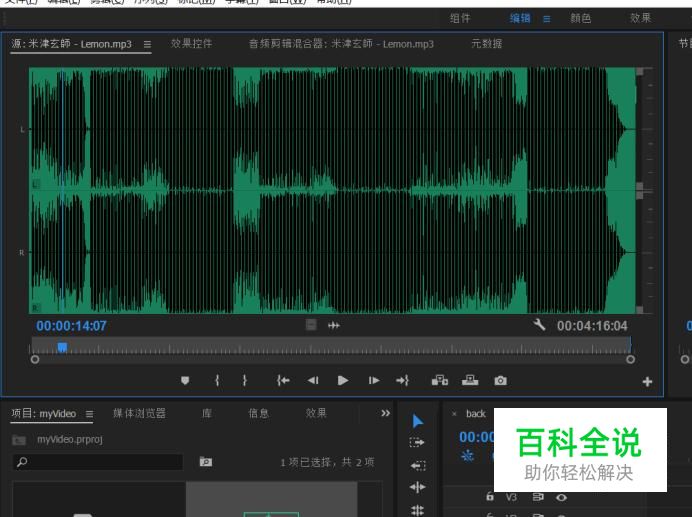Click the Export Frame camera icon

click(500, 380)
